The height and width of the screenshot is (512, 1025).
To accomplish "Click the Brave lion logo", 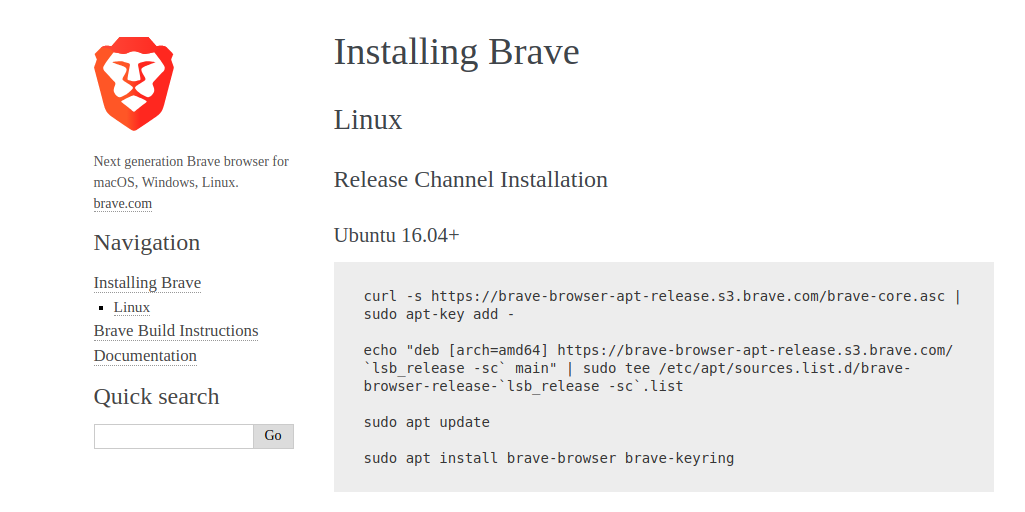I will pos(134,84).
